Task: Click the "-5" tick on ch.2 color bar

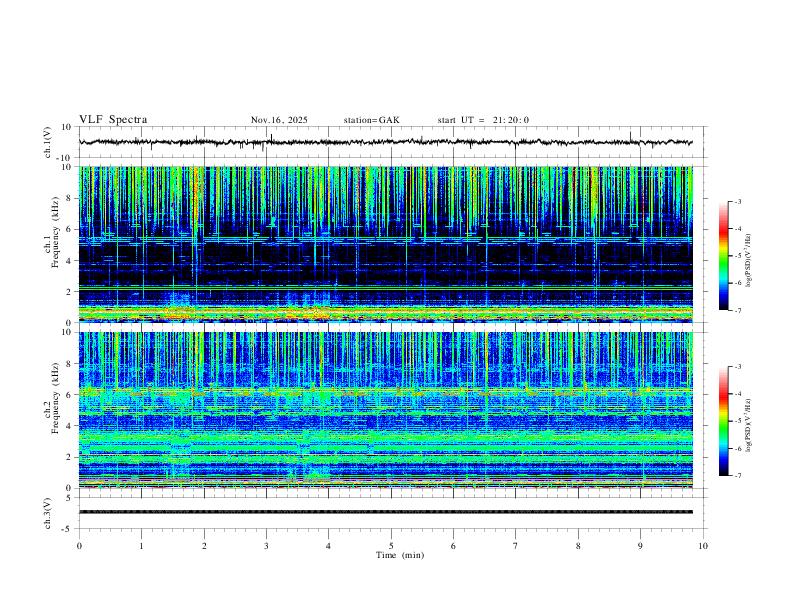Action: click(737, 421)
